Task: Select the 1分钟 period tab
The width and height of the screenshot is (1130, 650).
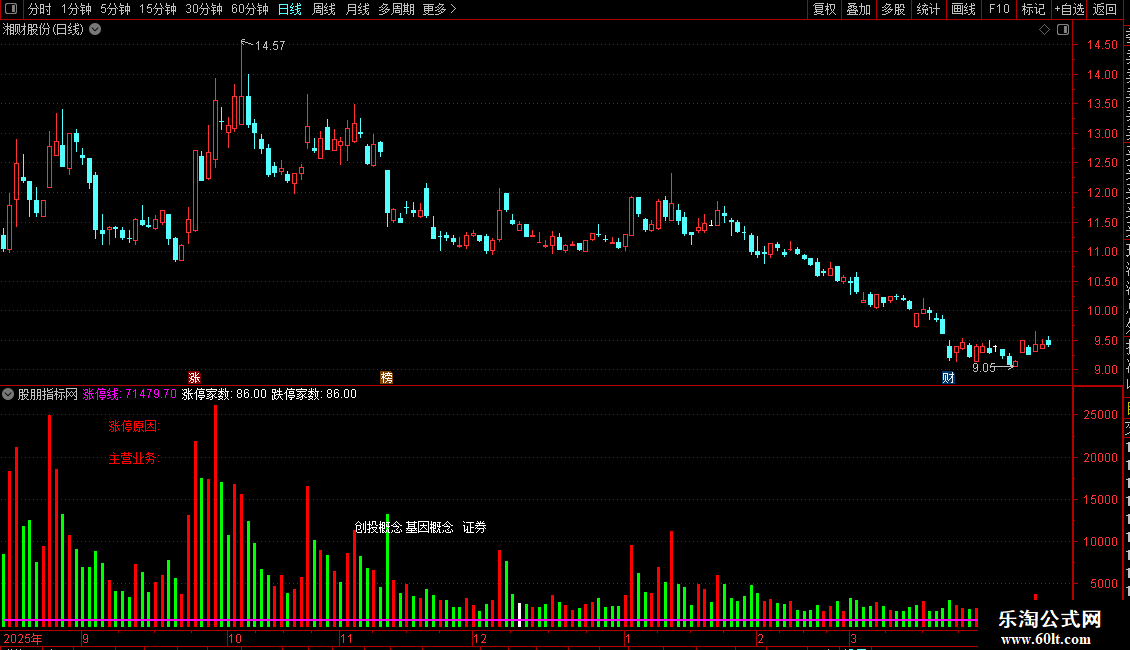Action: click(76, 9)
